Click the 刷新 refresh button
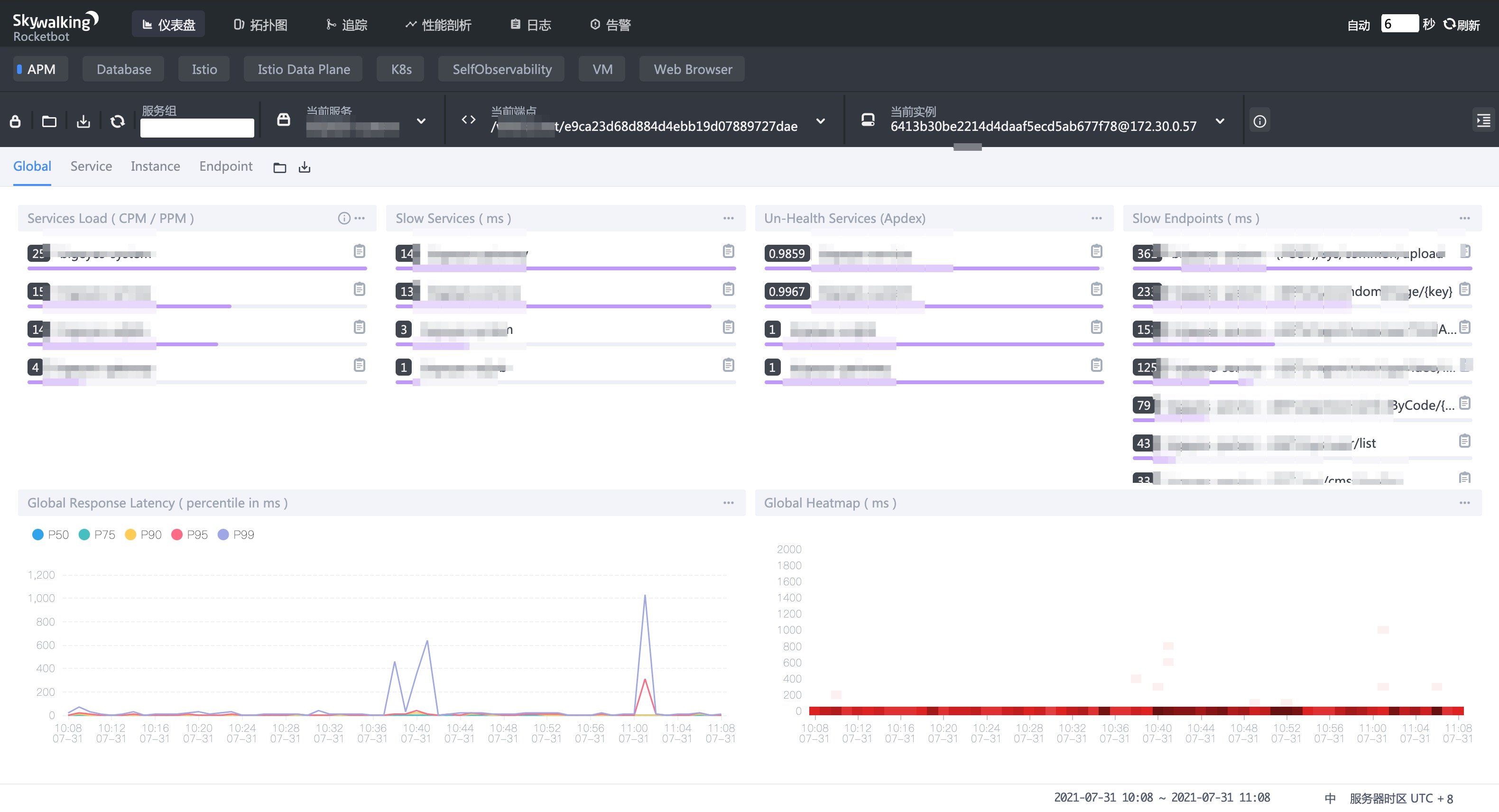This screenshot has height=812, width=1499. click(1462, 25)
